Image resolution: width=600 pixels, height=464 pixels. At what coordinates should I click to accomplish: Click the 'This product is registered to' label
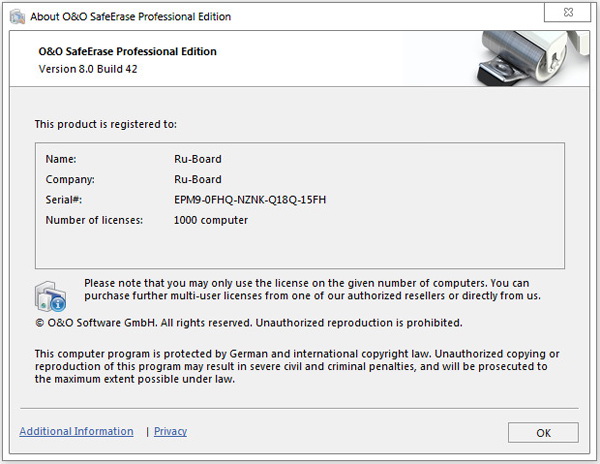tap(105, 124)
